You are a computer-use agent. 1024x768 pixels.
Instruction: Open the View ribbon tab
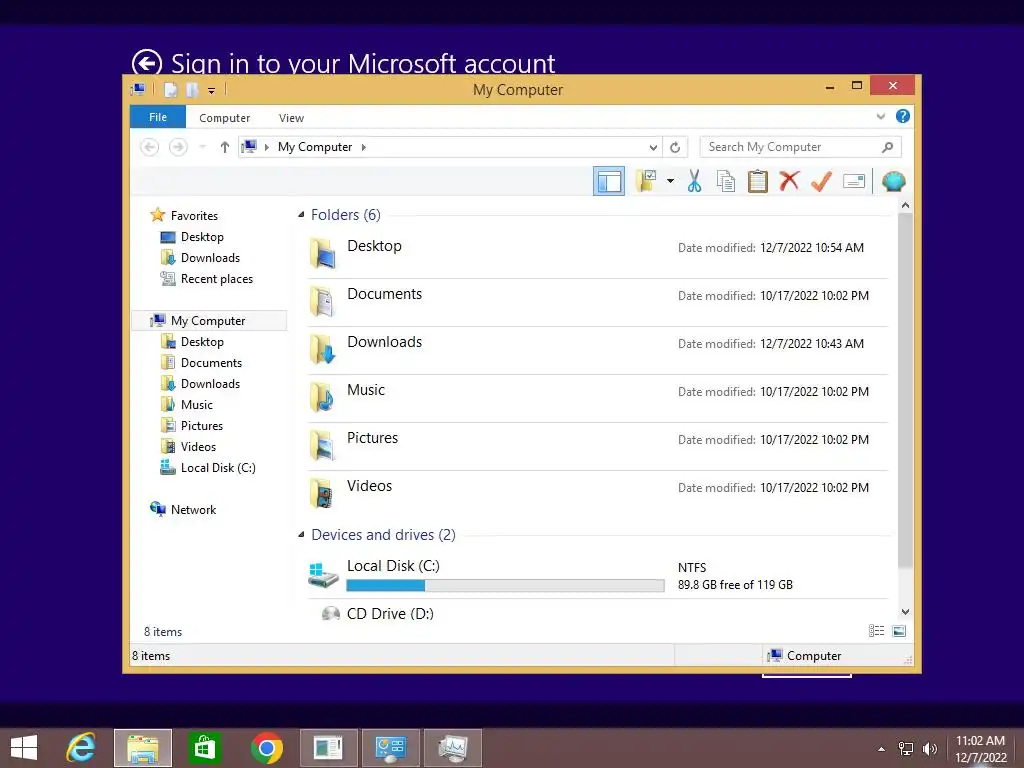tap(291, 118)
